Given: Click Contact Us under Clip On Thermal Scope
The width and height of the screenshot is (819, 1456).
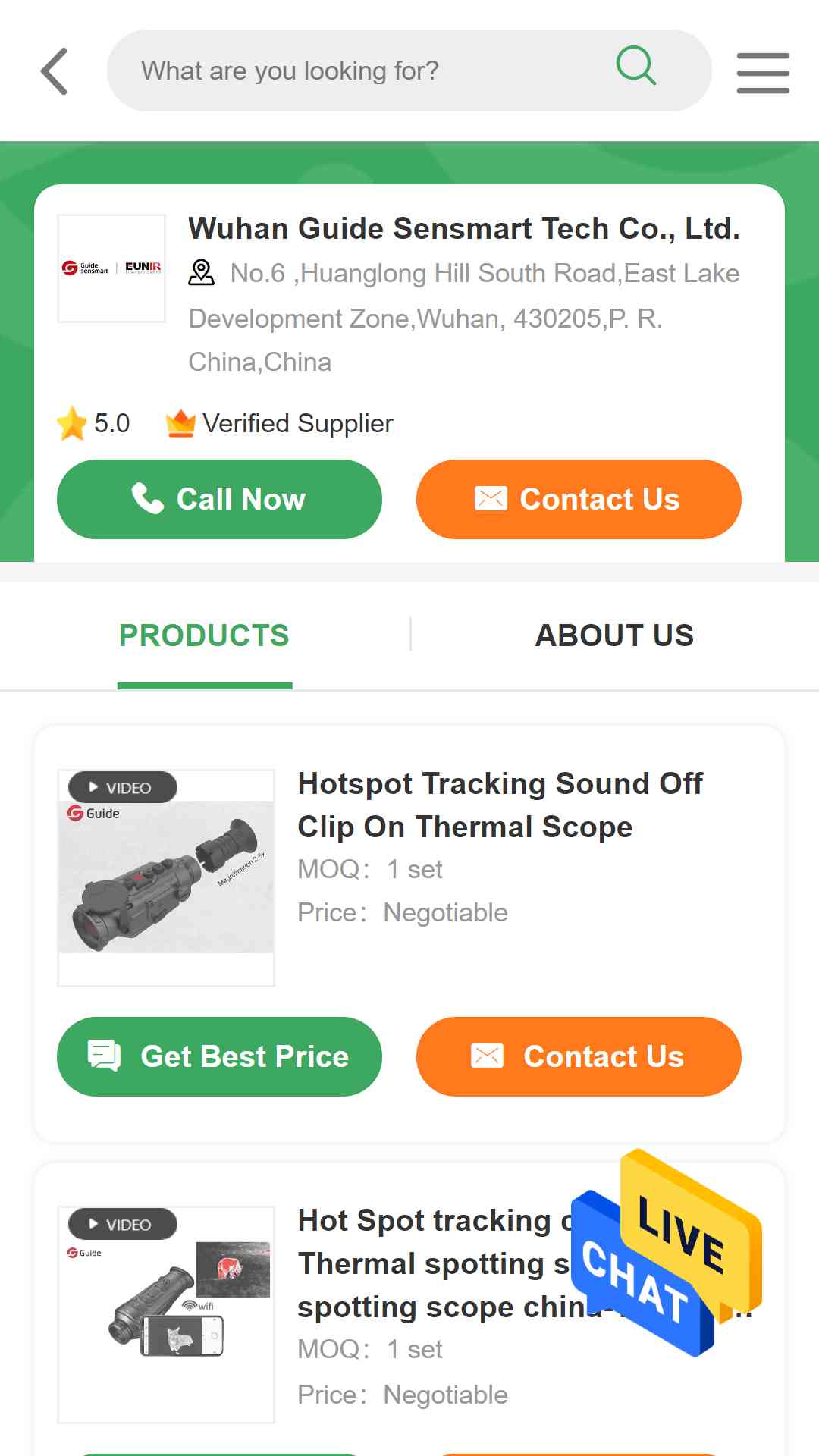Looking at the screenshot, I should tap(579, 1056).
